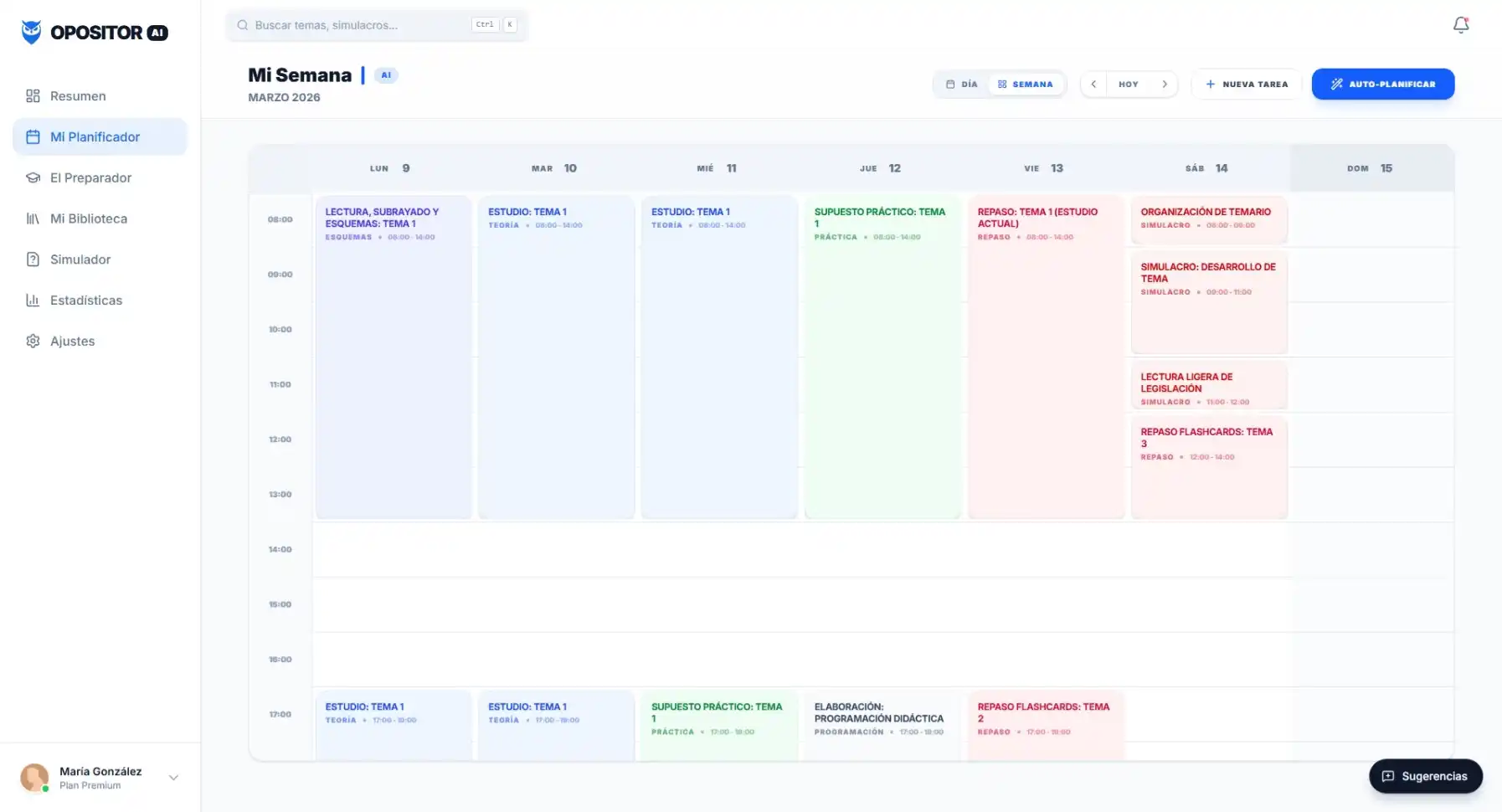Image resolution: width=1502 pixels, height=812 pixels.
Task: Select Mi Planificador in sidebar
Action: click(95, 137)
